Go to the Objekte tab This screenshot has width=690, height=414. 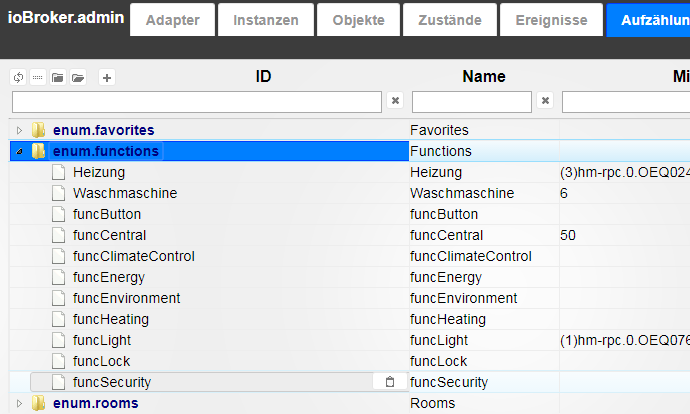[x=358, y=20]
